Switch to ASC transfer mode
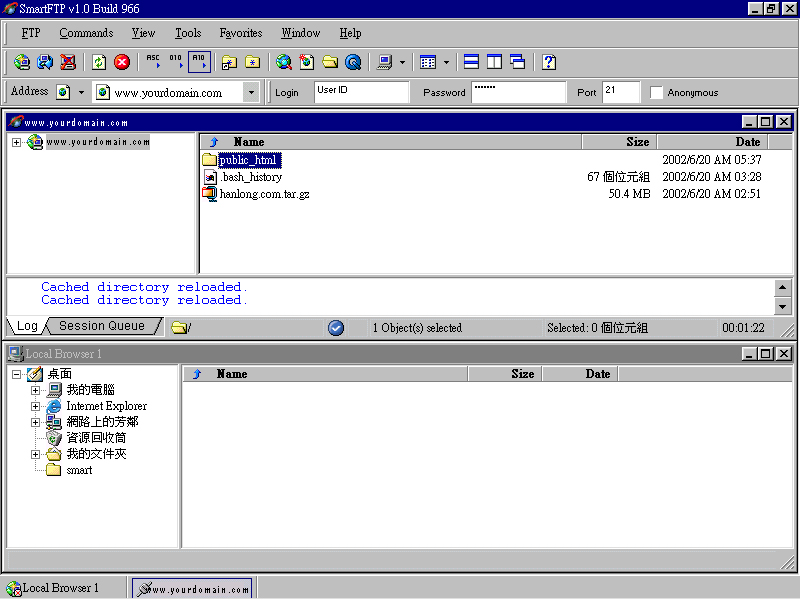The width and height of the screenshot is (800, 600). coord(153,62)
